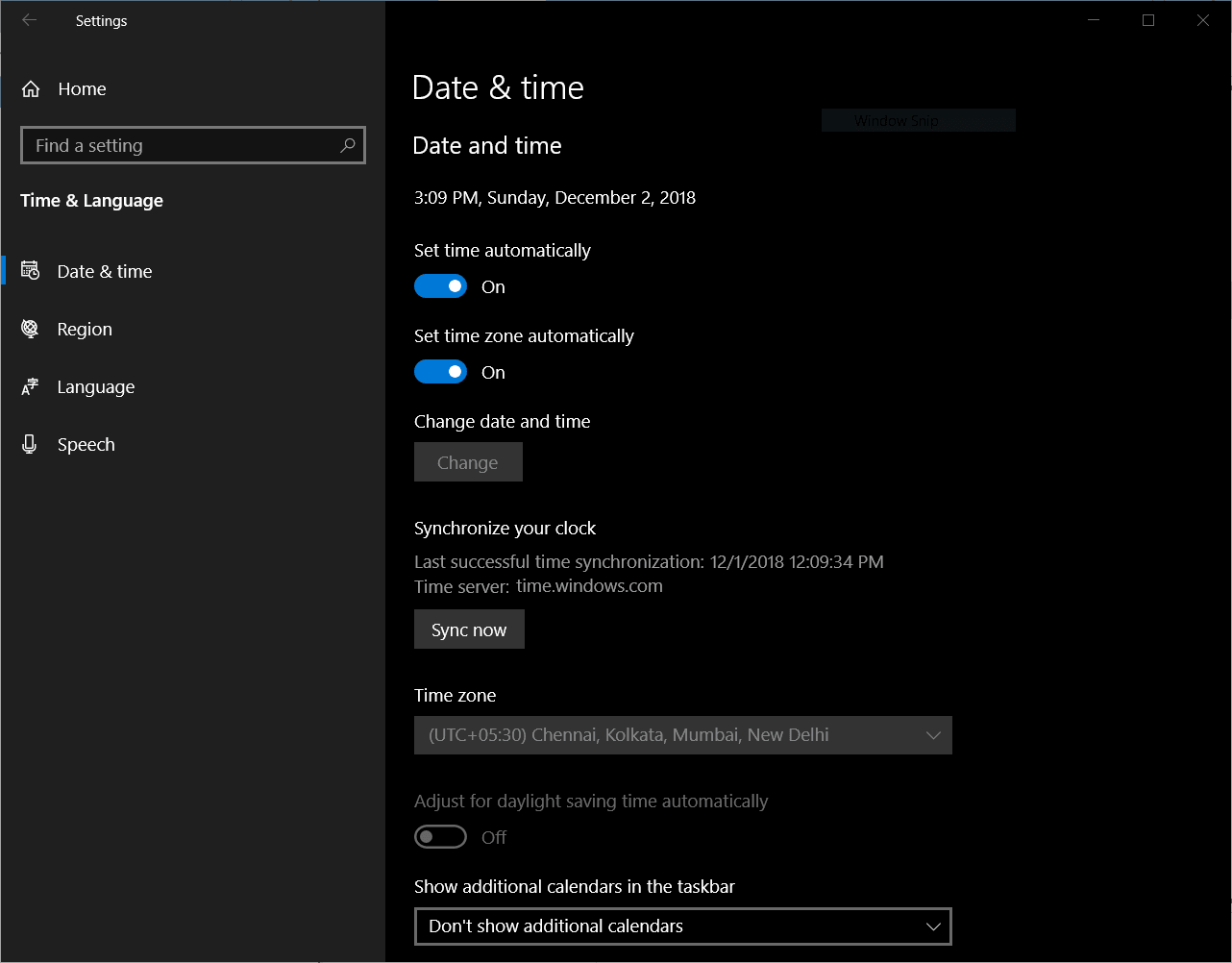Click the Home icon in sidebar

pyautogui.click(x=29, y=88)
